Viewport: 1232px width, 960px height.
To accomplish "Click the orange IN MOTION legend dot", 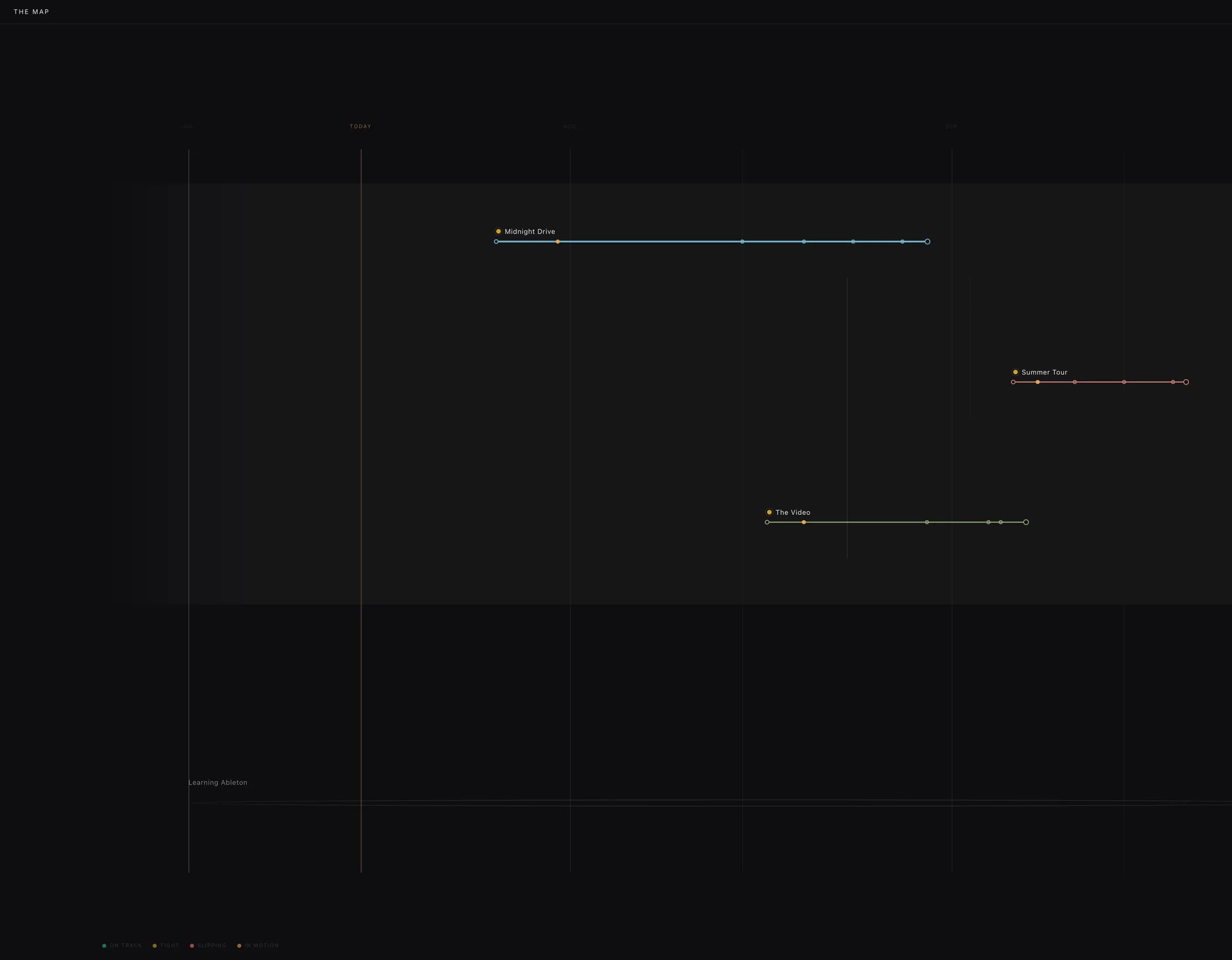I will tap(239, 945).
